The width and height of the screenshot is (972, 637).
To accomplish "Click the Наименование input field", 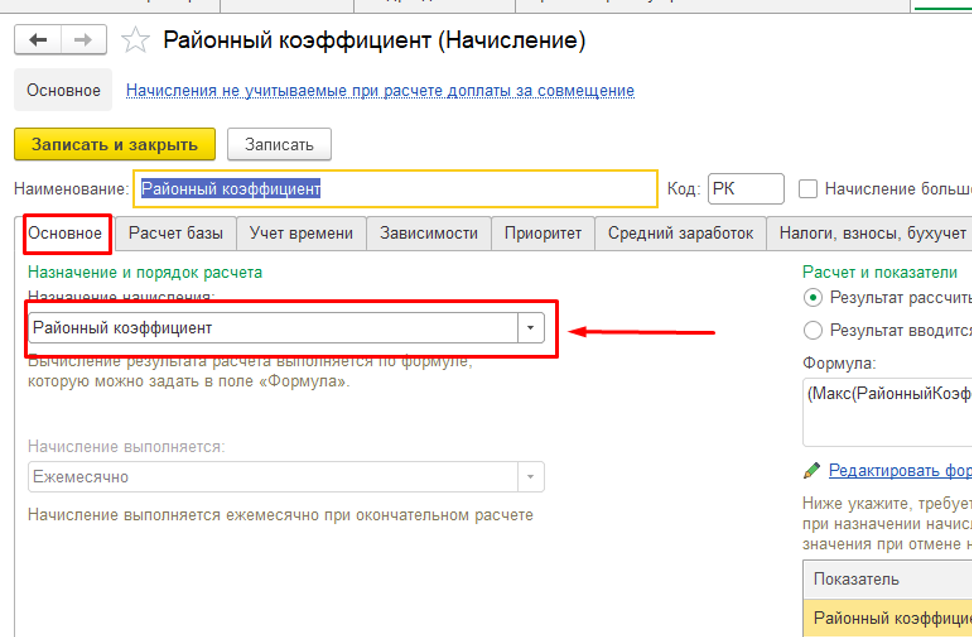I will (x=395, y=188).
